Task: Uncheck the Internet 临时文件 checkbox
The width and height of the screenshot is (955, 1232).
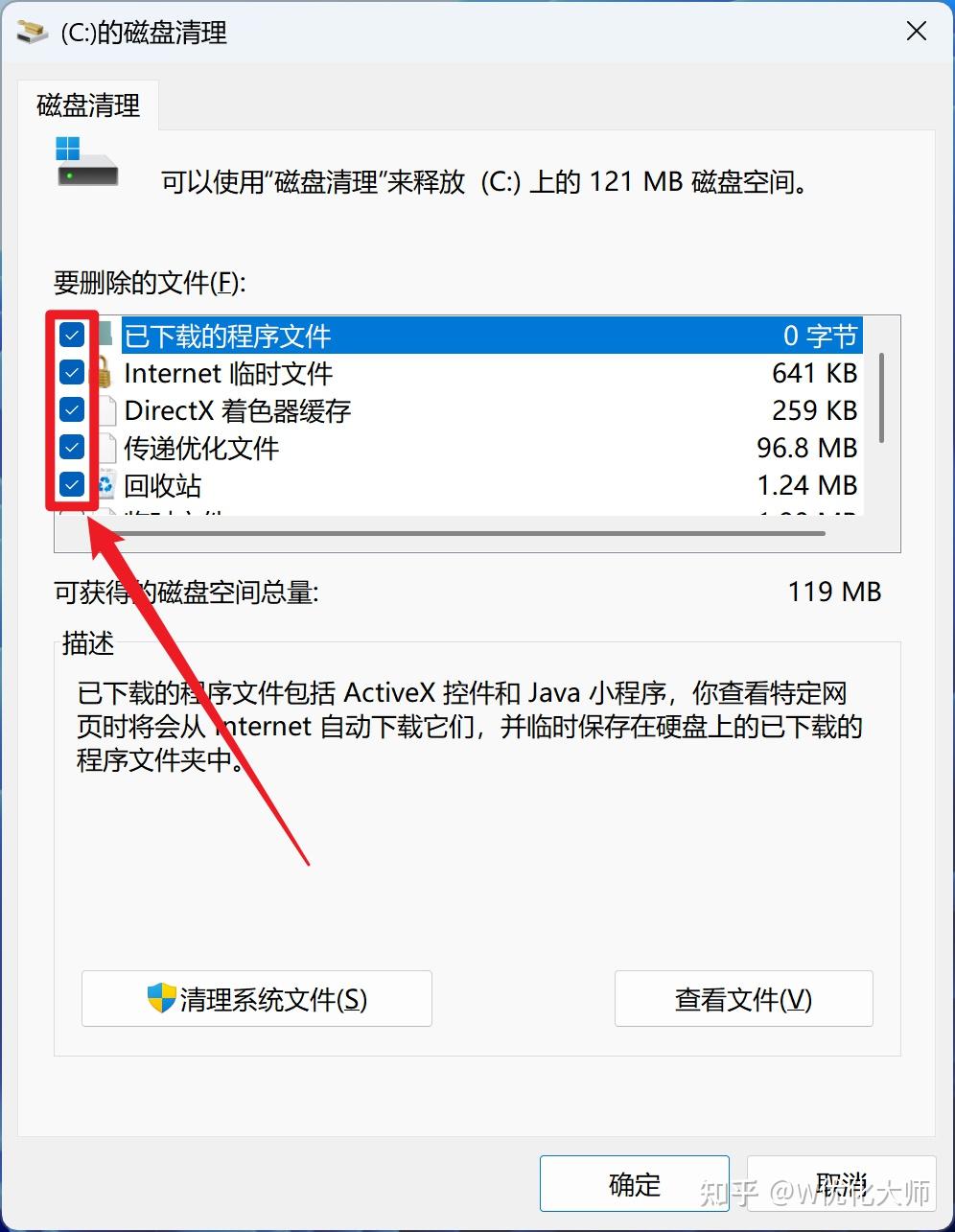Action: pyautogui.click(x=72, y=373)
